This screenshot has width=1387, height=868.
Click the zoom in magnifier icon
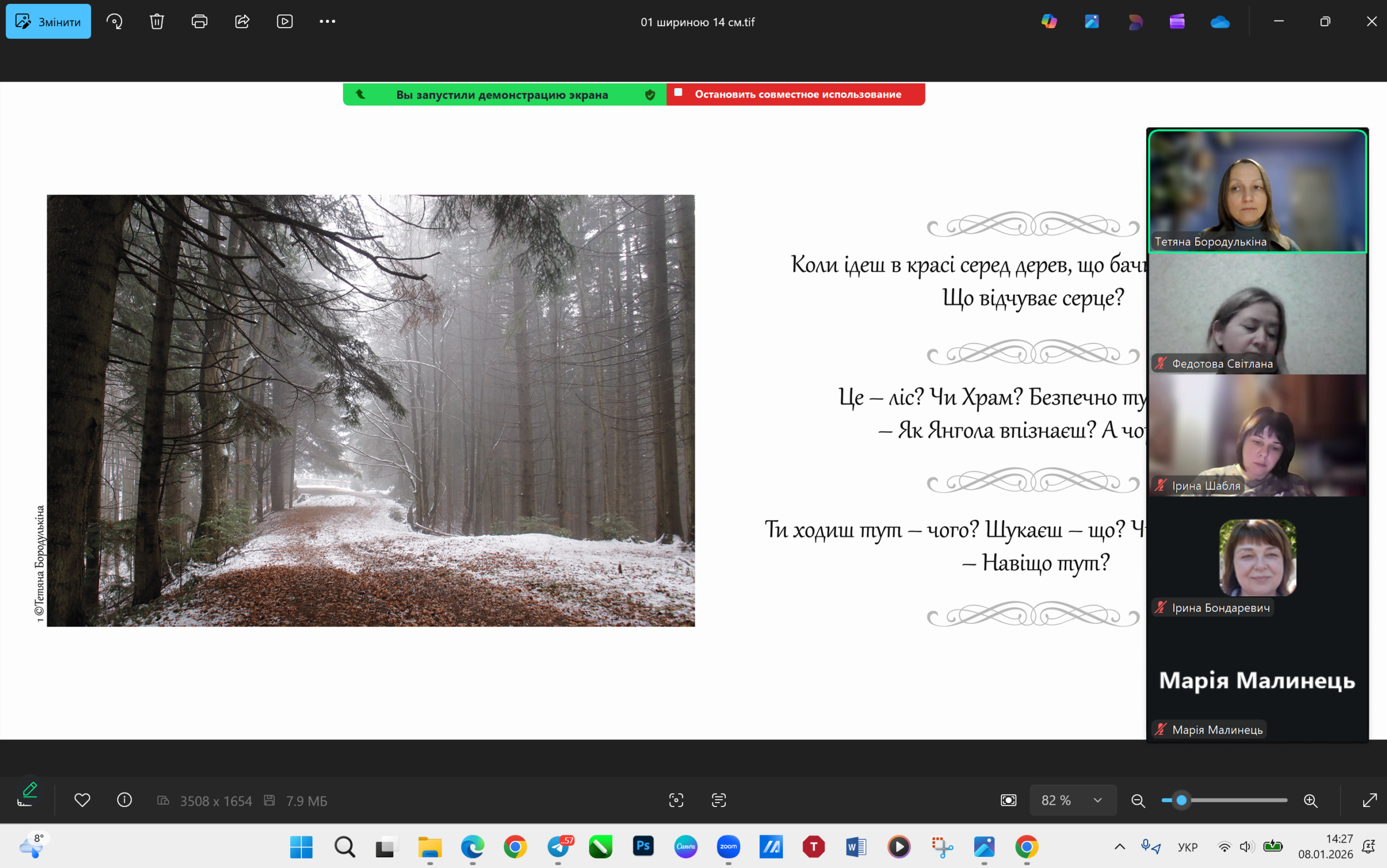pyautogui.click(x=1310, y=800)
